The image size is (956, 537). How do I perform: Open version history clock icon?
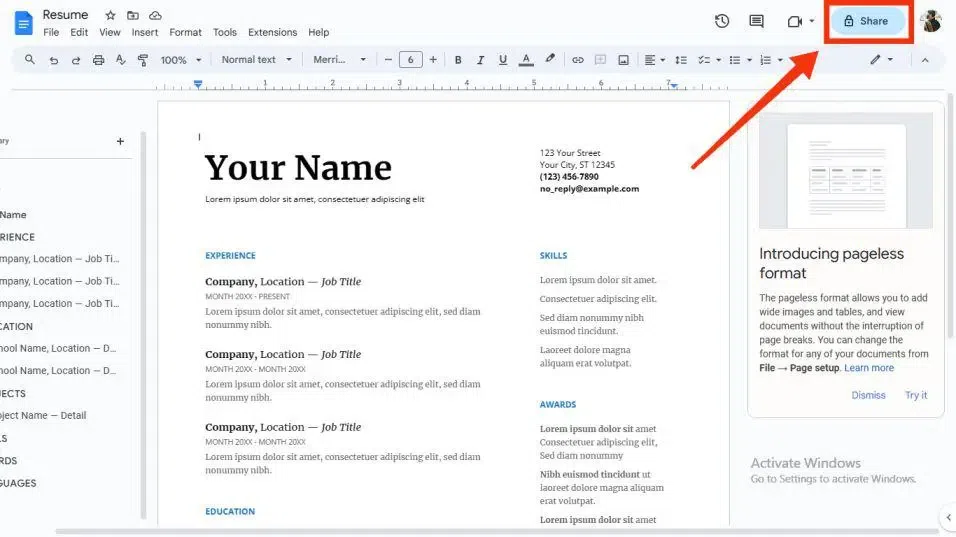pyautogui.click(x=722, y=21)
